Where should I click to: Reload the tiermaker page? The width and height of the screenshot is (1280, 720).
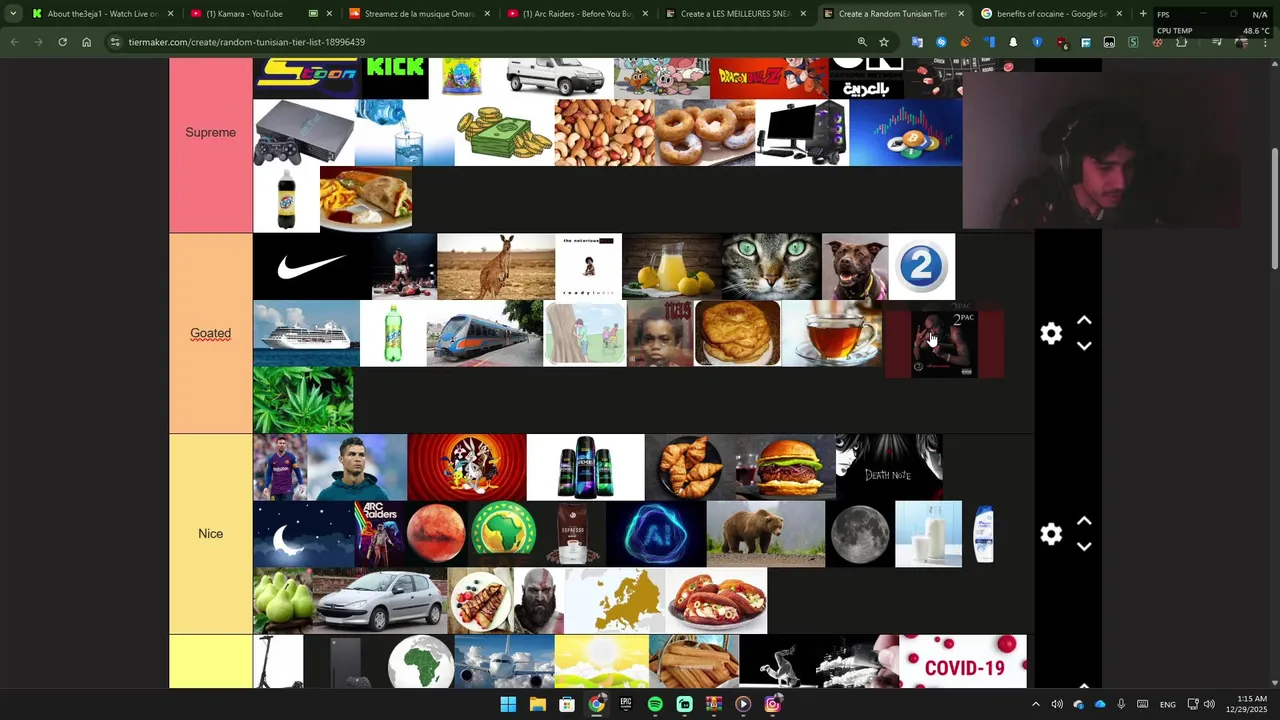(x=62, y=42)
